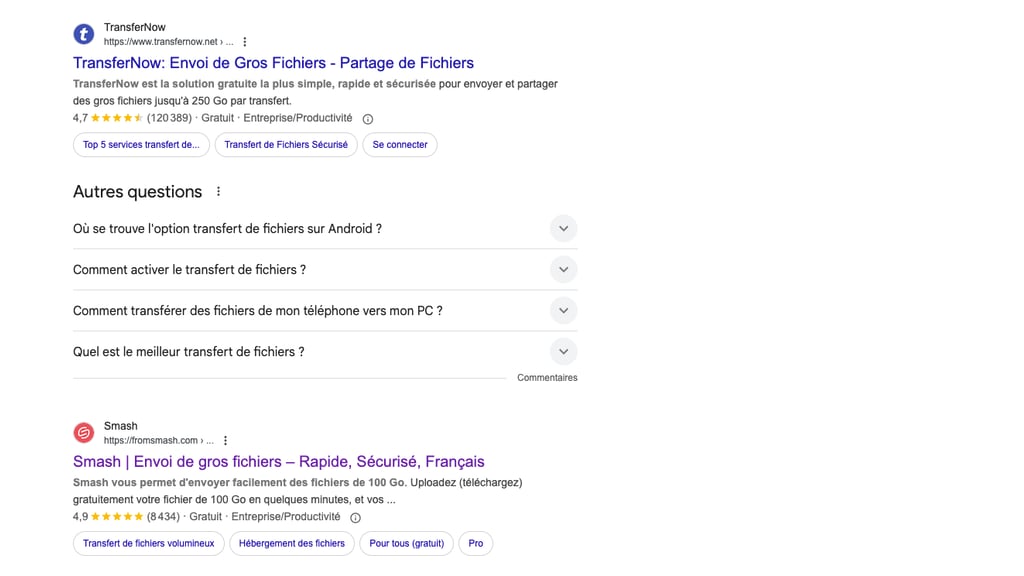Click the https://fromsmash.com URL text
Viewport: 1024px width, 576px height.
pos(151,440)
